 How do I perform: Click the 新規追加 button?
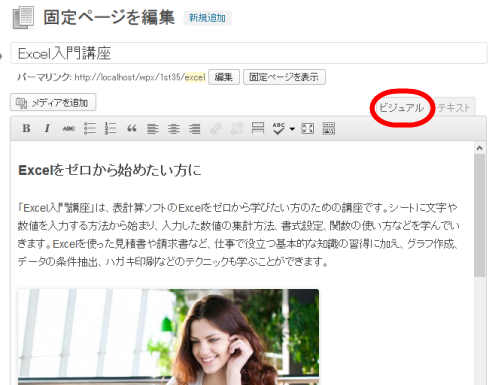coord(207,18)
